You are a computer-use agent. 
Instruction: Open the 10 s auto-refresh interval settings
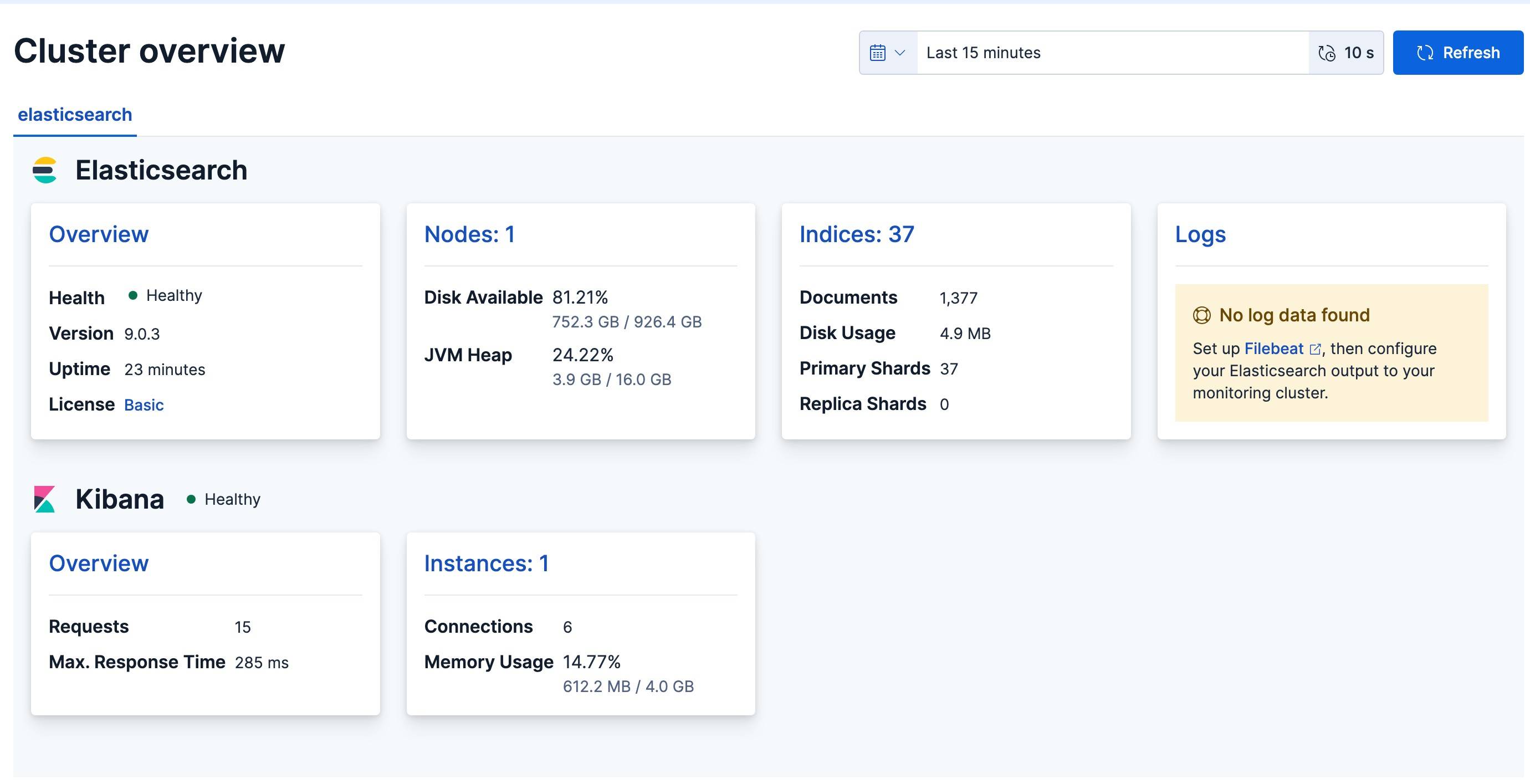[1346, 53]
